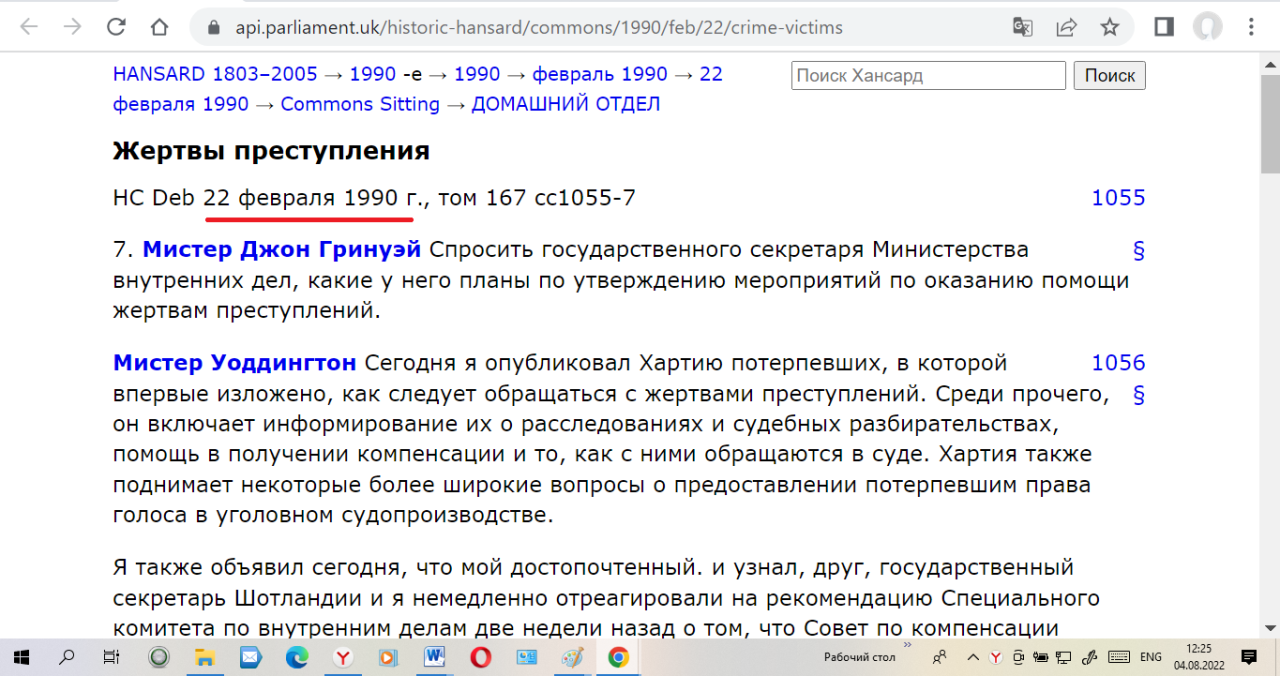
Task: Click section permalink beside Уоддингтон answer
Action: tap(1138, 395)
